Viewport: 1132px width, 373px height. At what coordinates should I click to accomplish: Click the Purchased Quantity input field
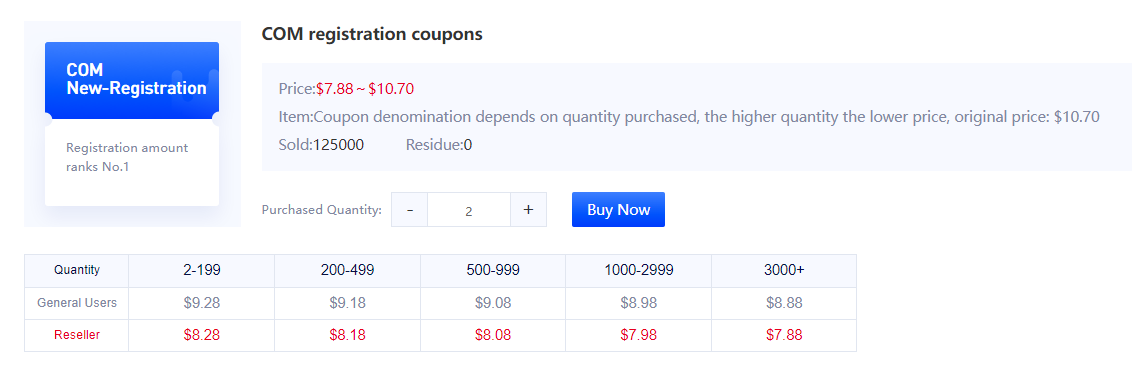click(x=469, y=209)
